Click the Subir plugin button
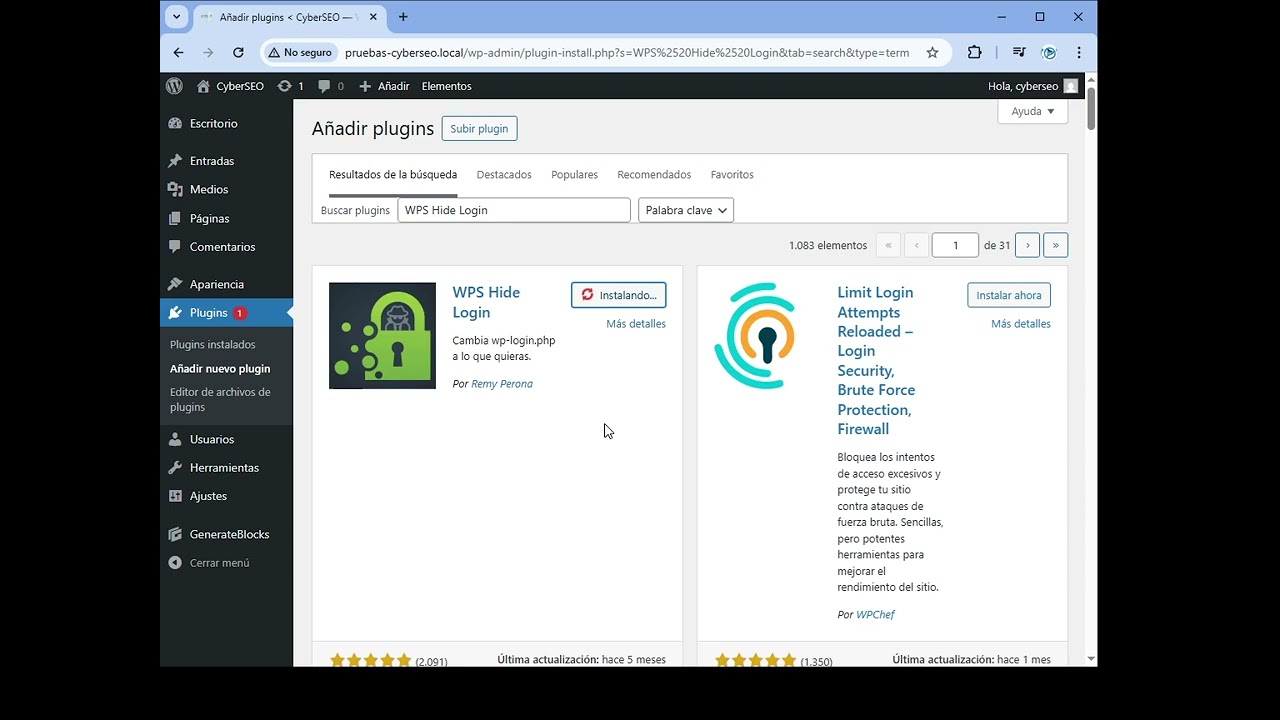Screen dimensions: 1280x720 [479, 128]
